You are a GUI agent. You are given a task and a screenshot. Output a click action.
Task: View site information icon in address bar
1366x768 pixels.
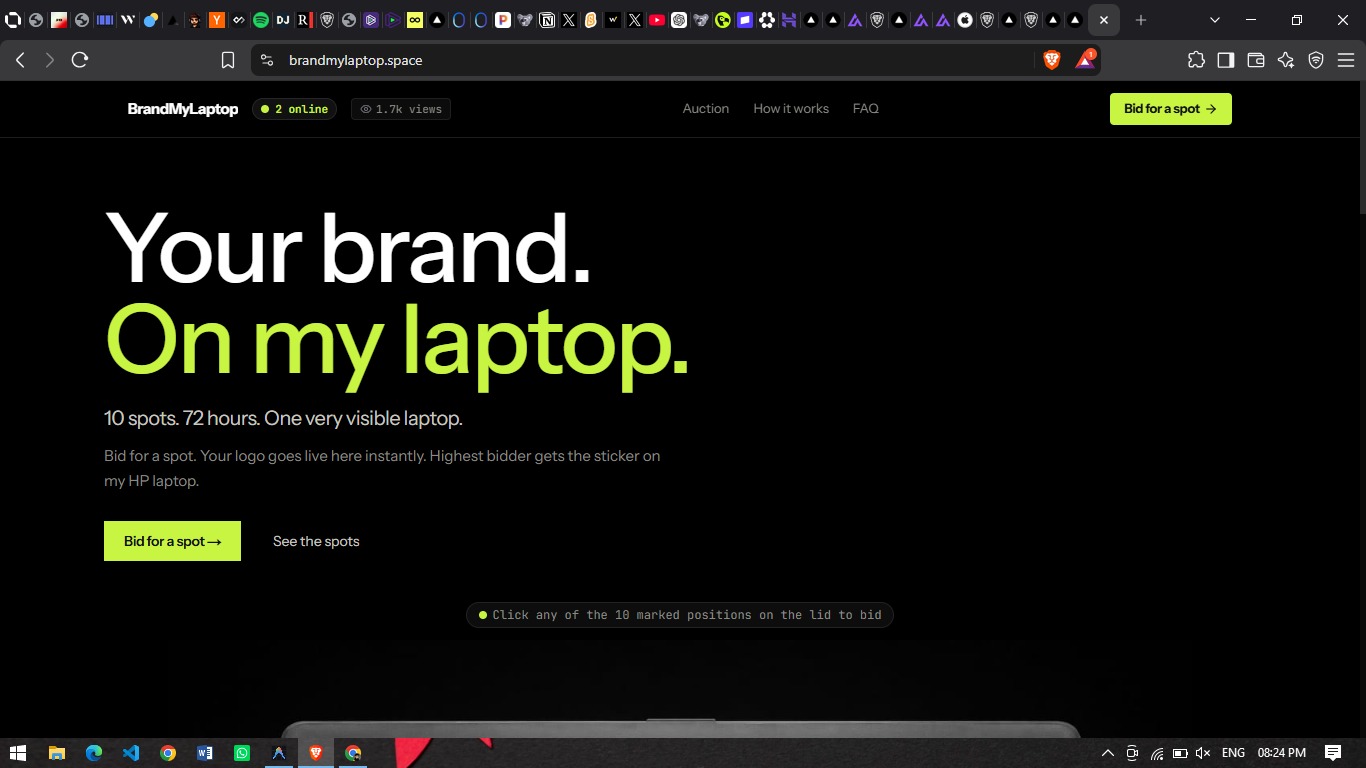[x=267, y=60]
